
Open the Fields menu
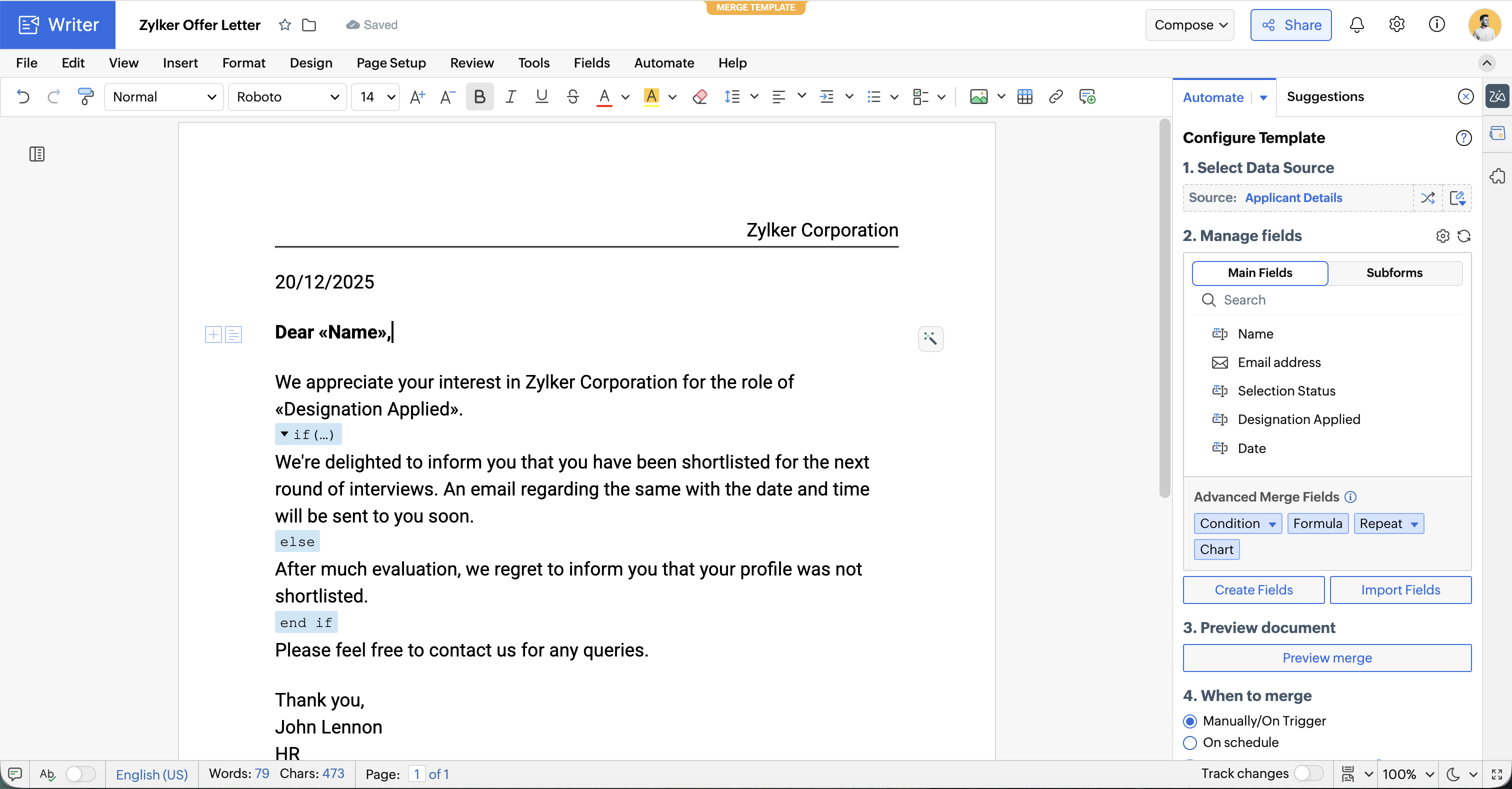591,63
